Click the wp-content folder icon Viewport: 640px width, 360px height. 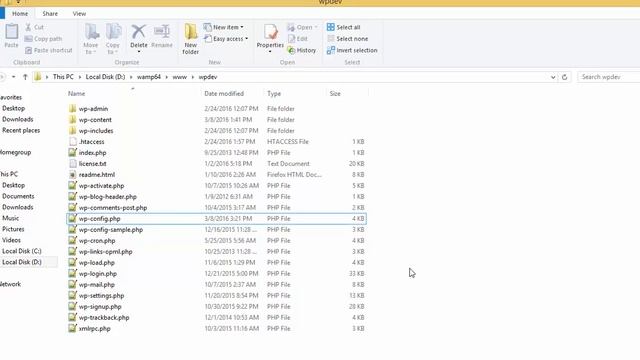pos(72,120)
